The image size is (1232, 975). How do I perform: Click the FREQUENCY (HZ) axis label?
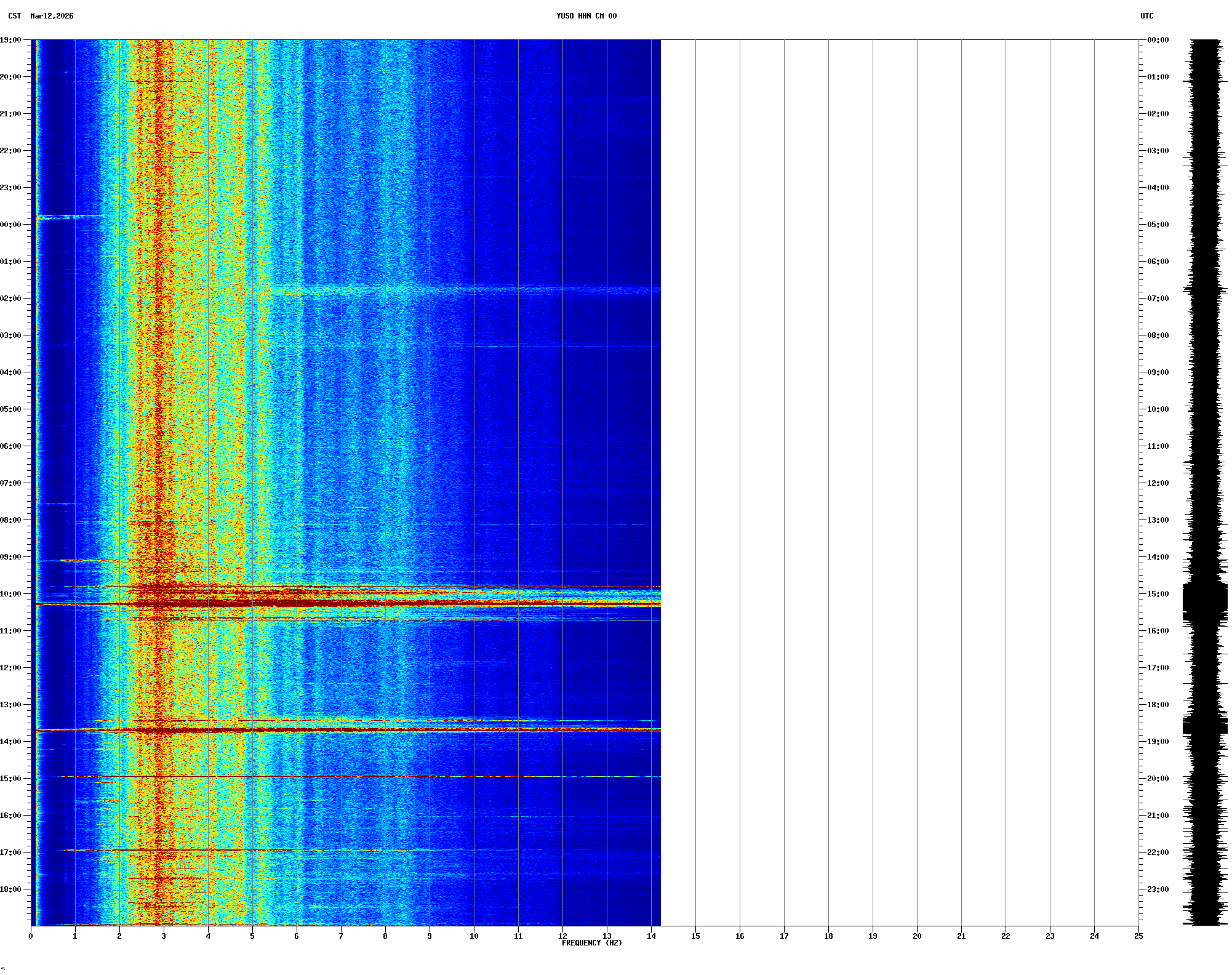pyautogui.click(x=591, y=943)
